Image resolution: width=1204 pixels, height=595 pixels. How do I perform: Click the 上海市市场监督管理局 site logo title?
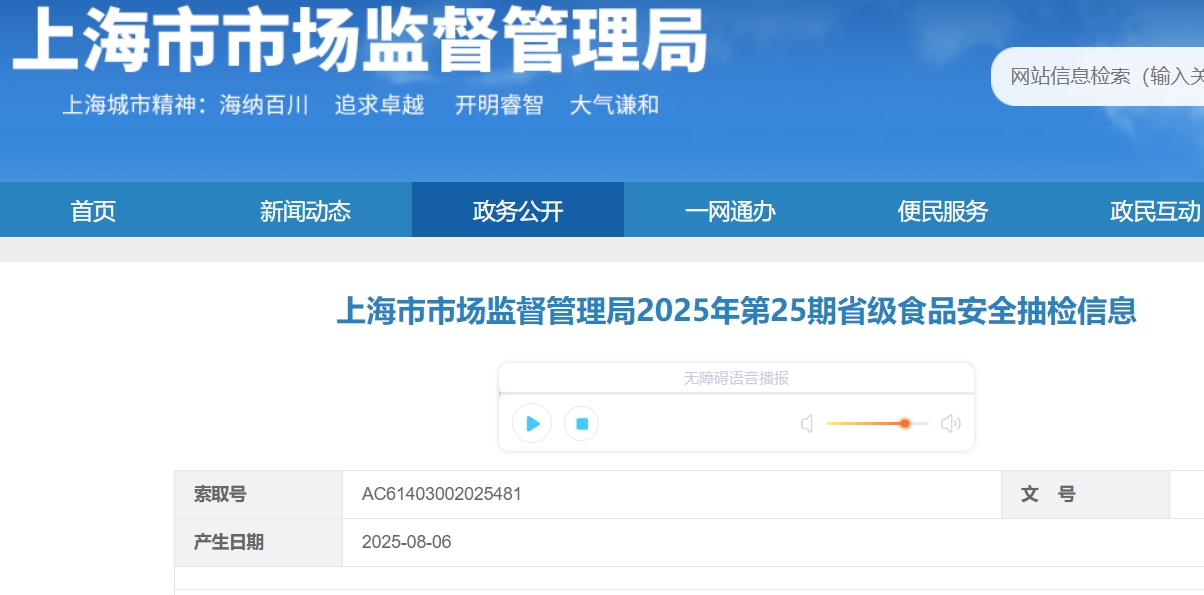tap(360, 42)
